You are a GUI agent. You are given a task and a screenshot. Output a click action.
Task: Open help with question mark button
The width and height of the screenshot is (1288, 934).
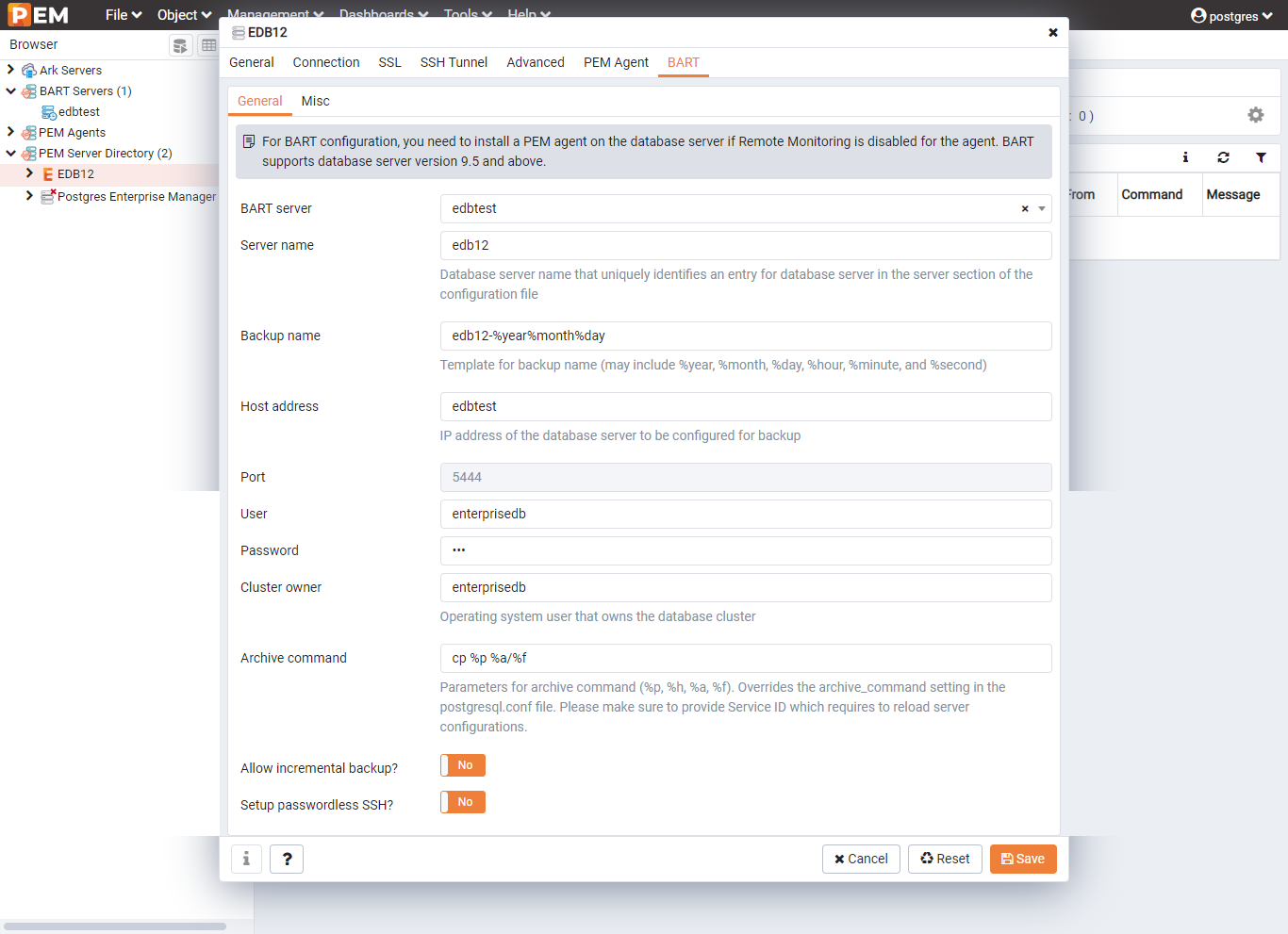click(287, 859)
